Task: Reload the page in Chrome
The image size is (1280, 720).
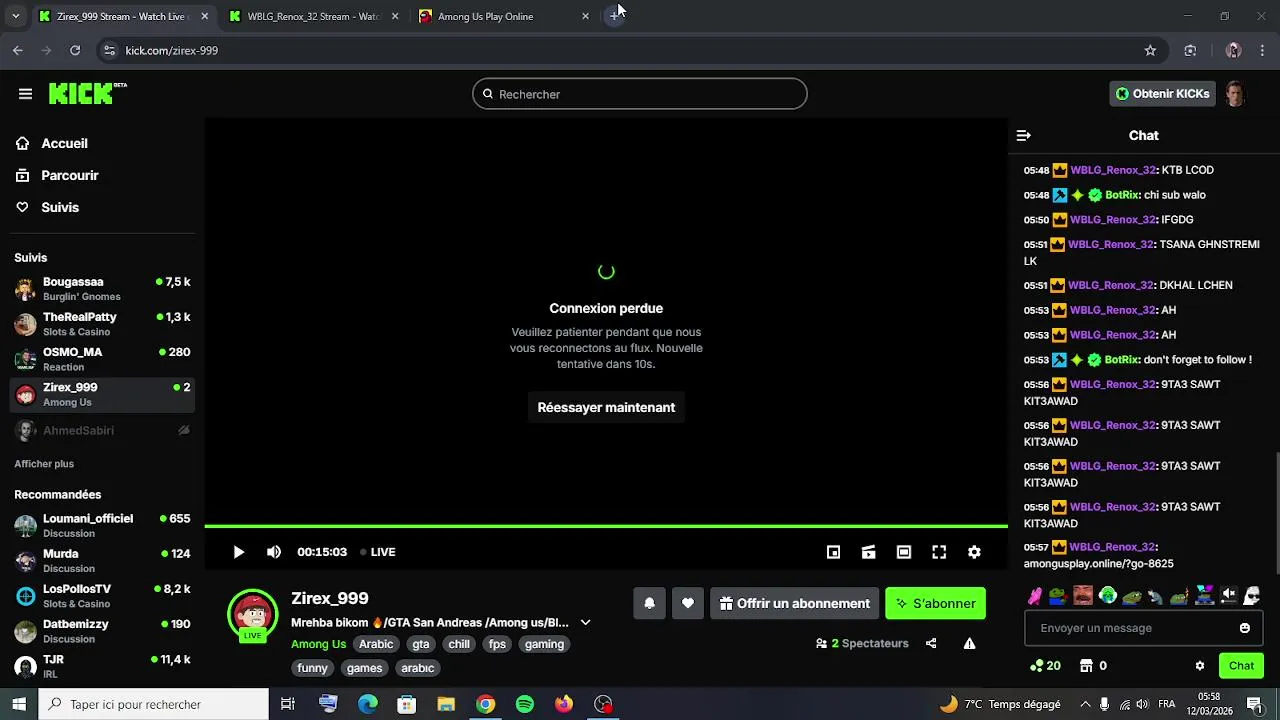Action: click(75, 50)
